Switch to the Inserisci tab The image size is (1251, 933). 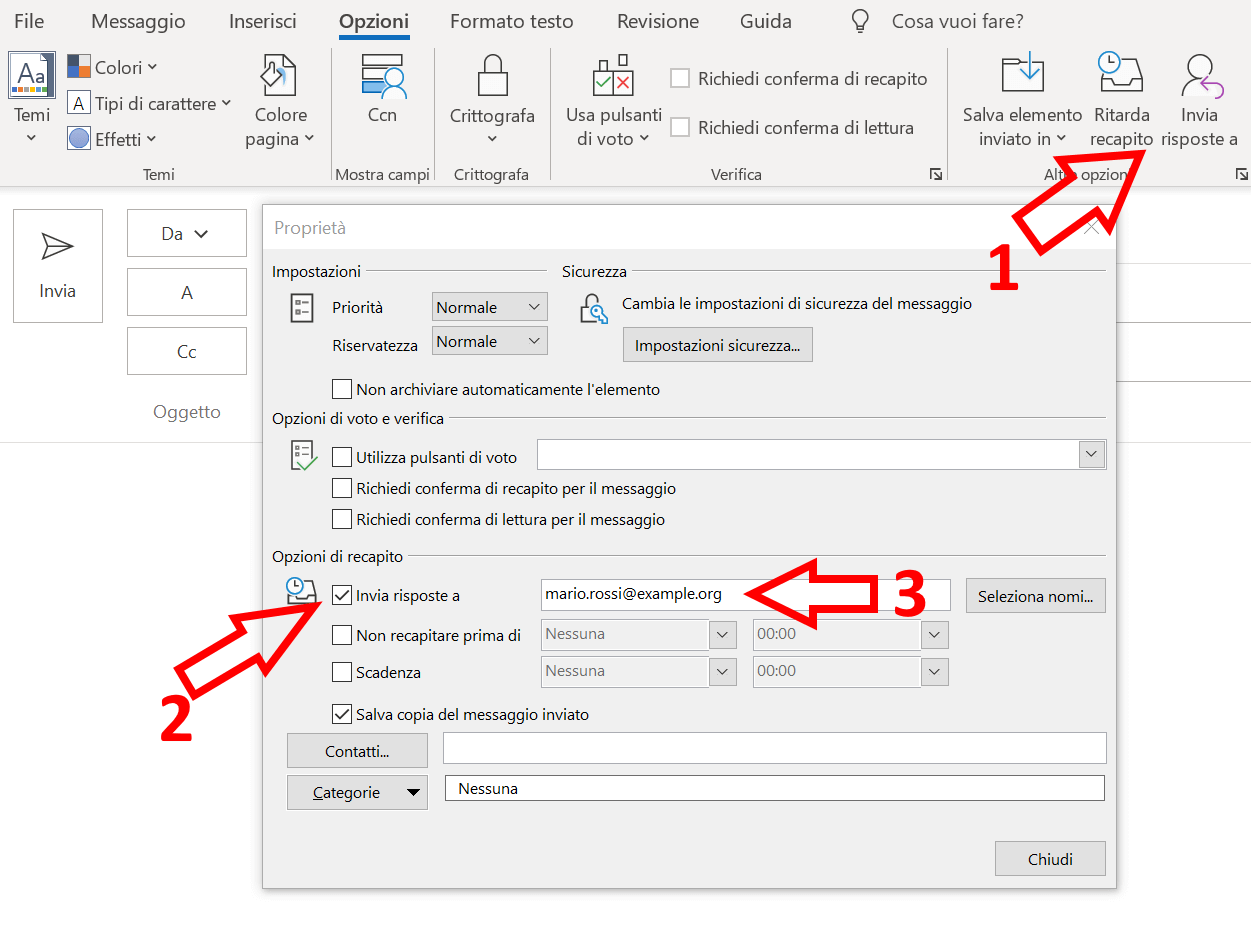(262, 21)
